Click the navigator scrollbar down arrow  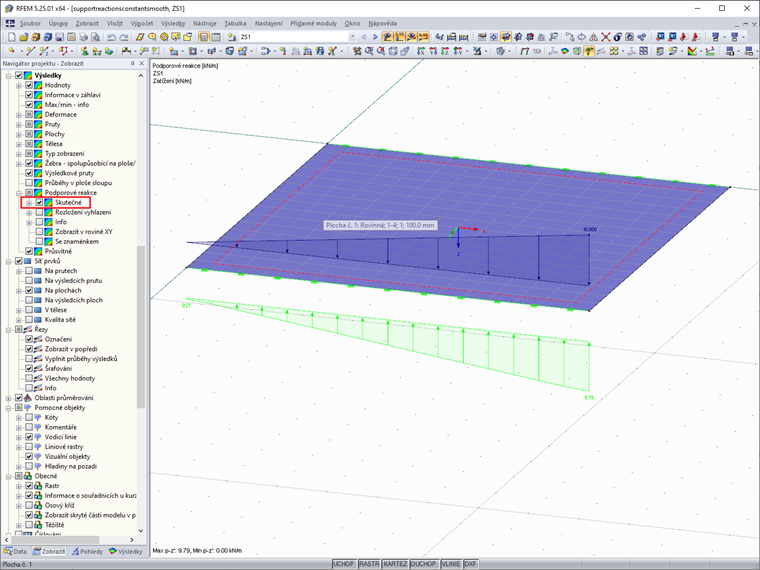[141, 531]
